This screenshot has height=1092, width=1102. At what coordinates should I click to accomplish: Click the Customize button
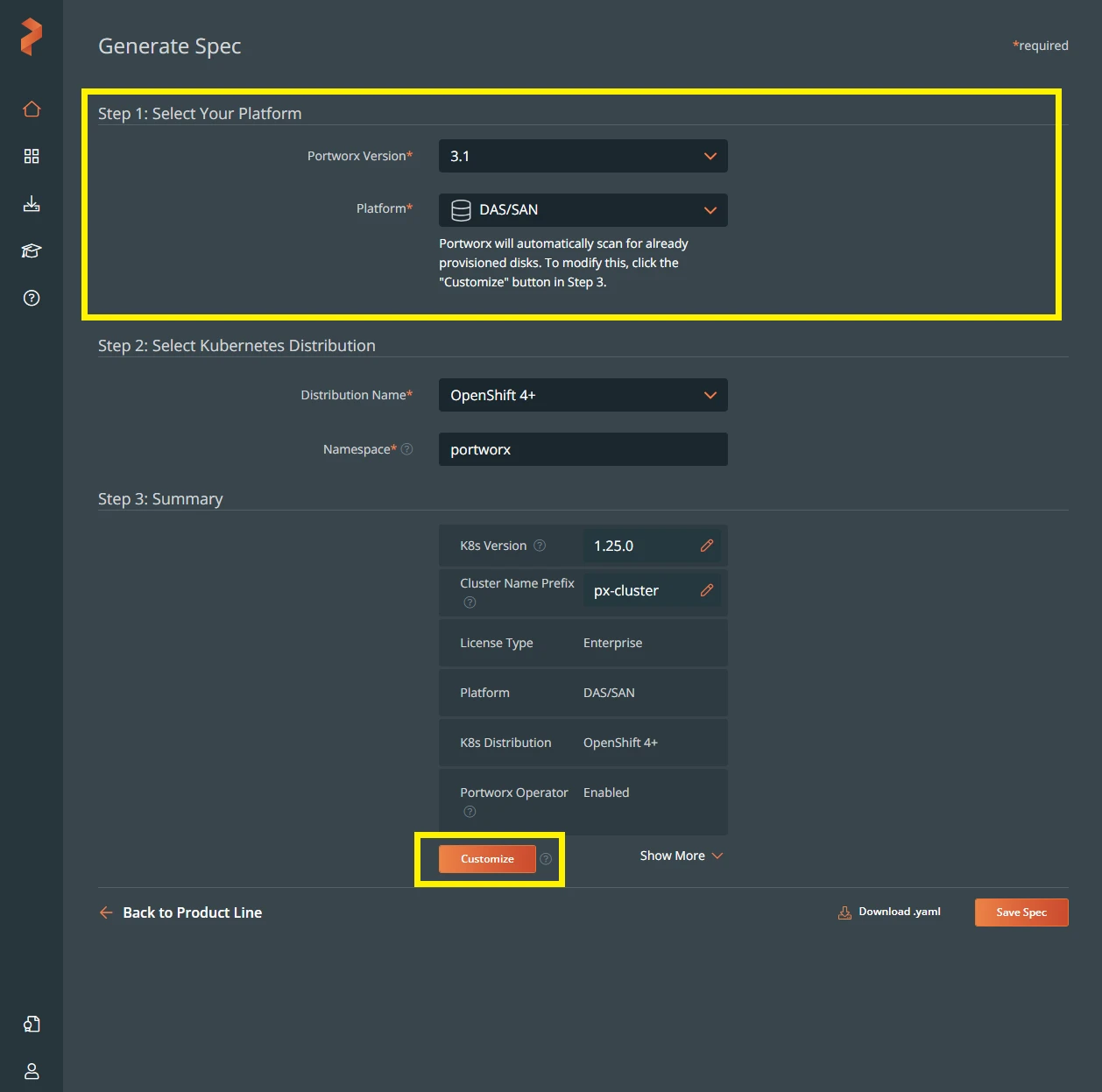pyautogui.click(x=487, y=859)
